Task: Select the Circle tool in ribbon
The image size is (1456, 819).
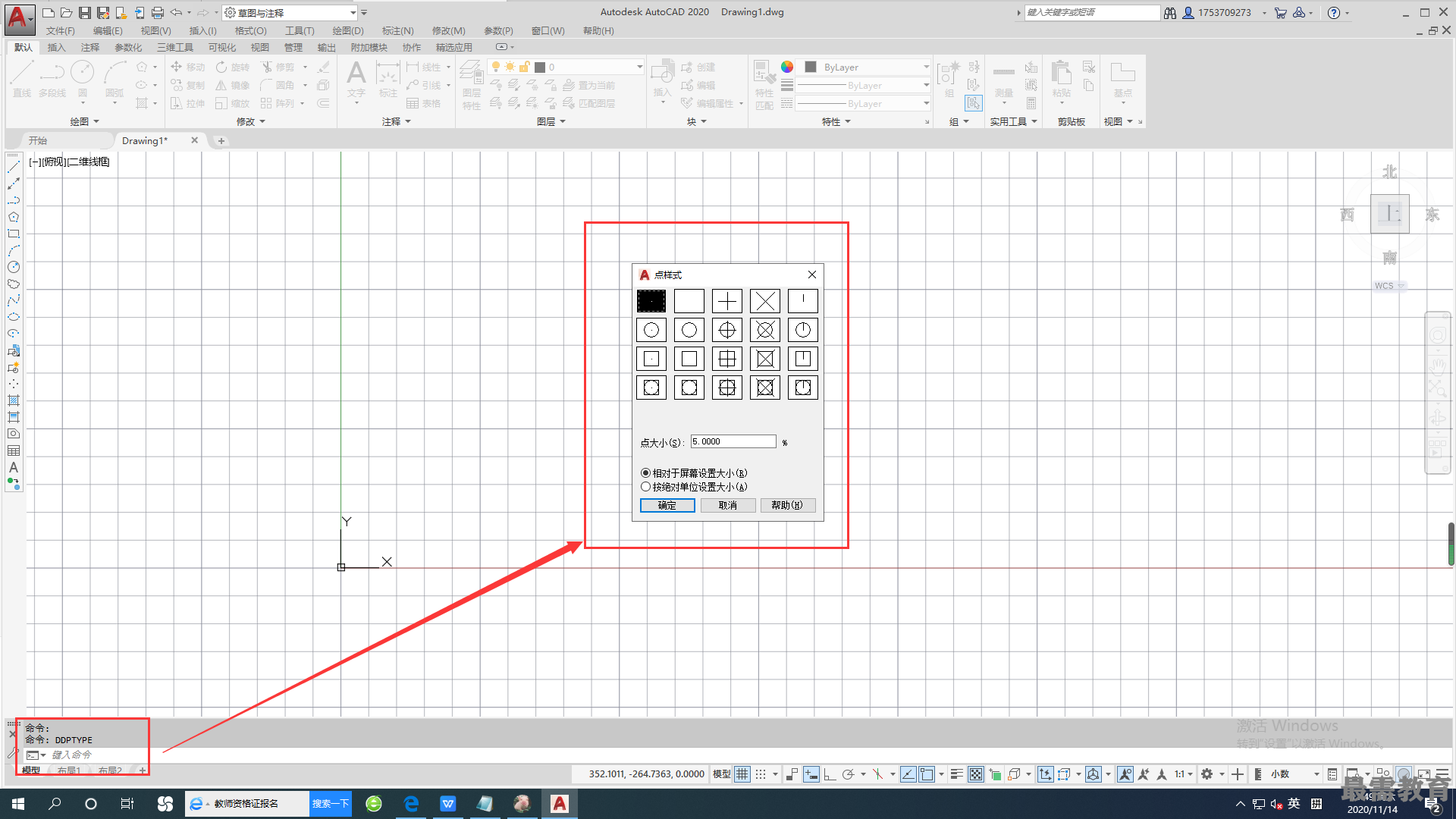Action: (x=82, y=80)
